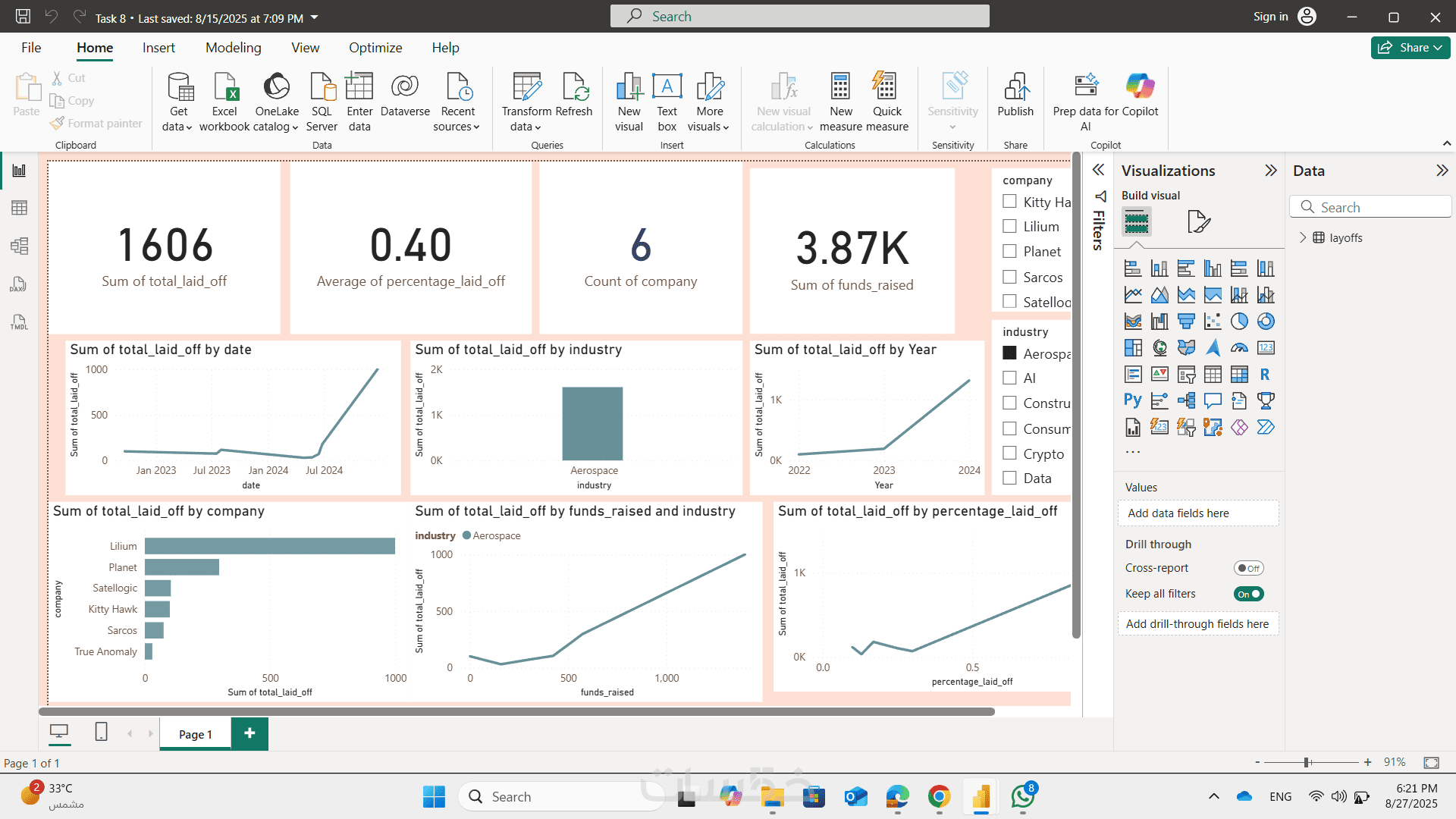The image size is (1456, 819).
Task: Check the Lilium company checkbox
Action: [1009, 226]
